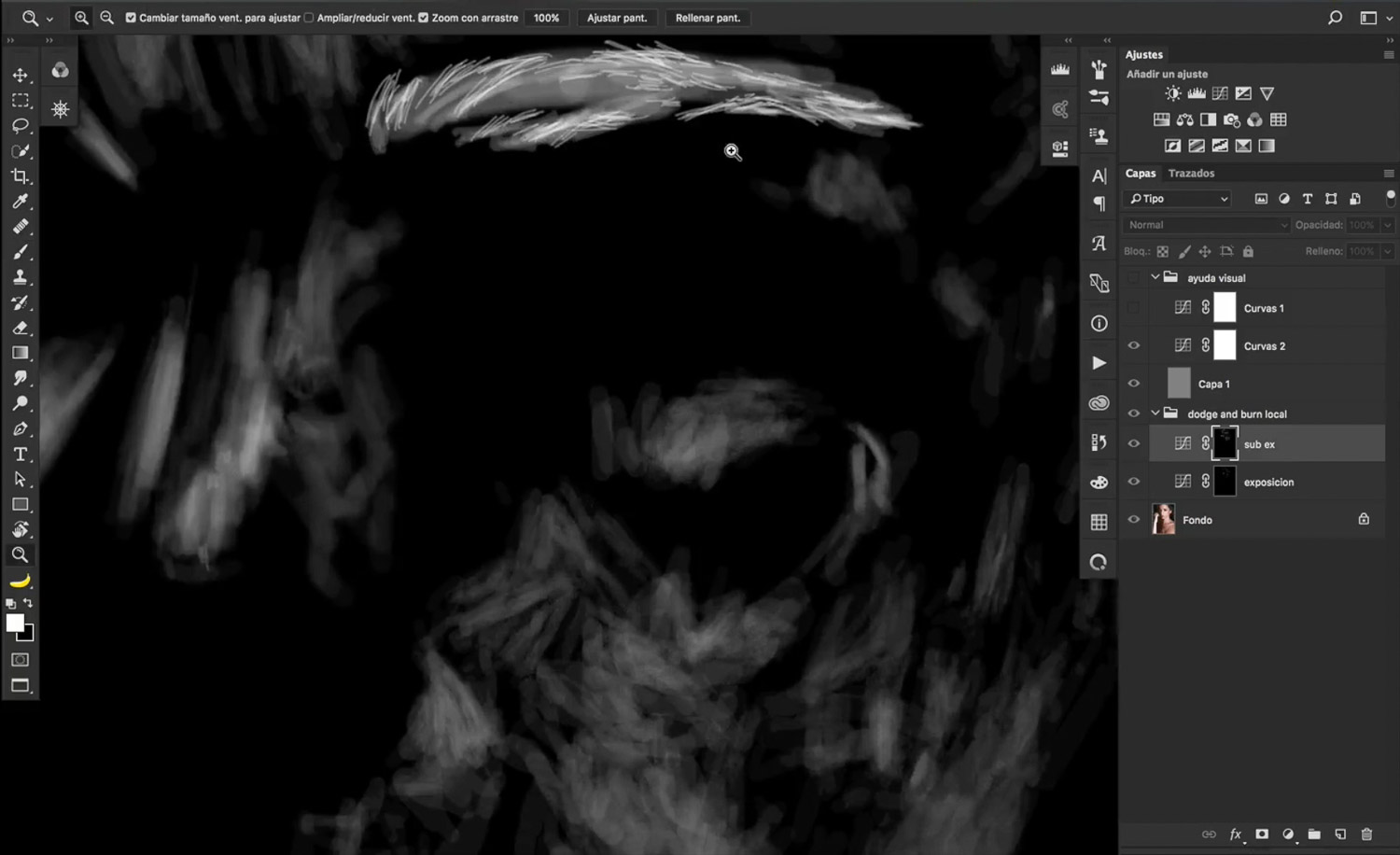
Task: Select the Path Selection tool
Action: [20, 479]
